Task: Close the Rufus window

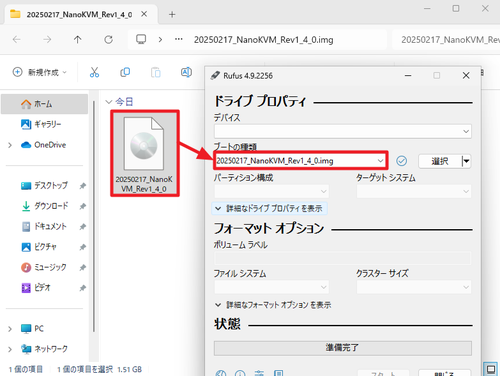Action: click(x=466, y=76)
